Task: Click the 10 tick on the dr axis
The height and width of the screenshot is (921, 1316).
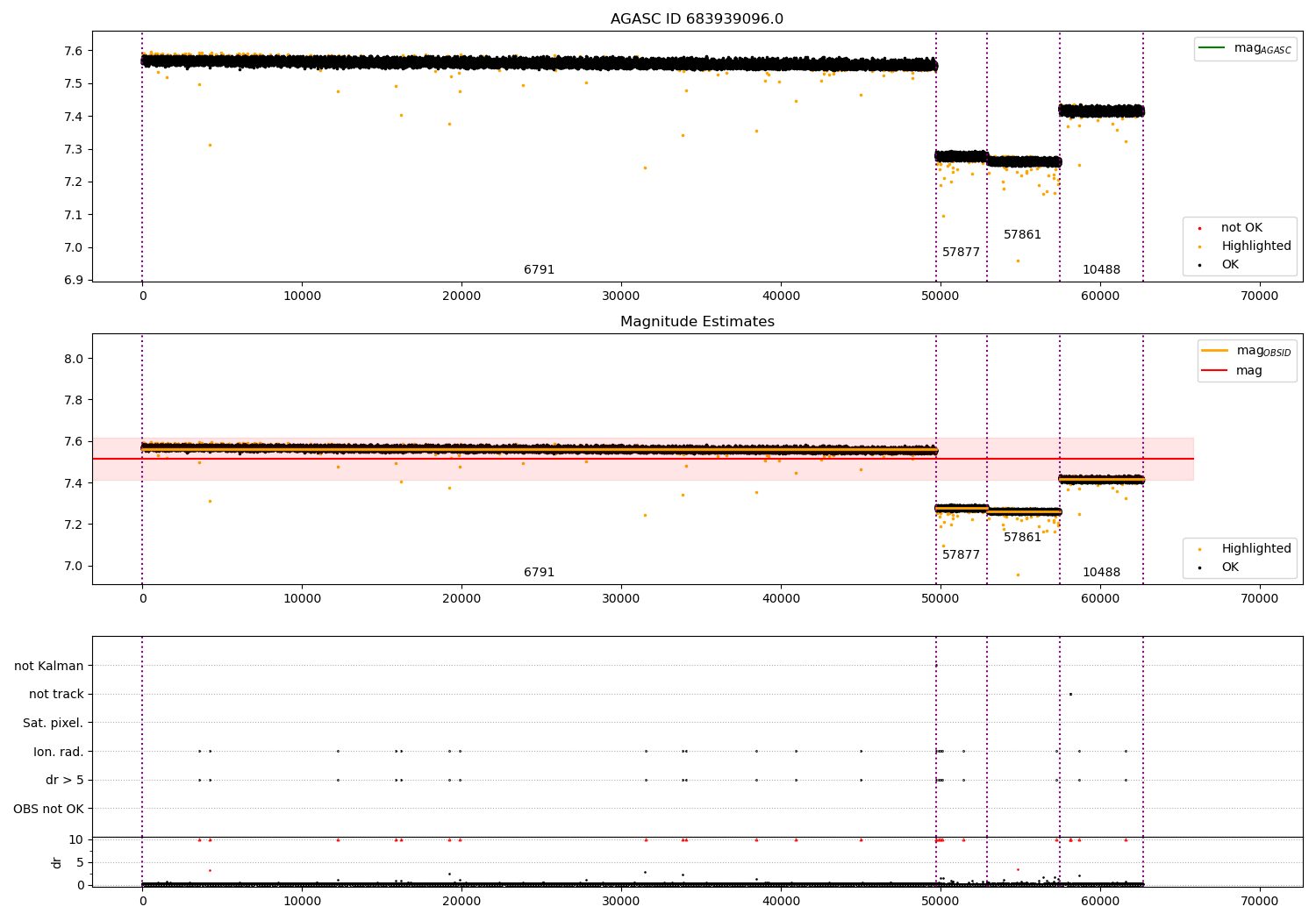Action: (76, 839)
